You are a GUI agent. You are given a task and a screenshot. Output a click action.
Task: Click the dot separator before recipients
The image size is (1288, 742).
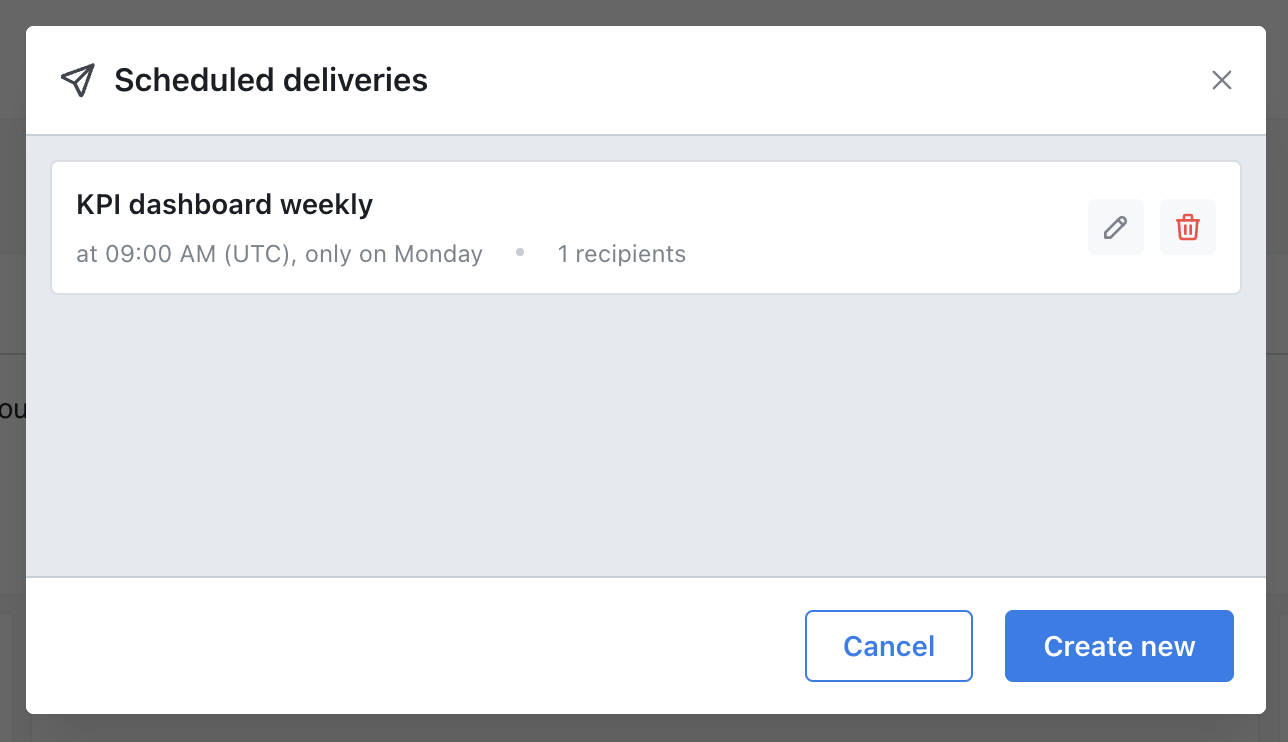pyautogui.click(x=520, y=253)
